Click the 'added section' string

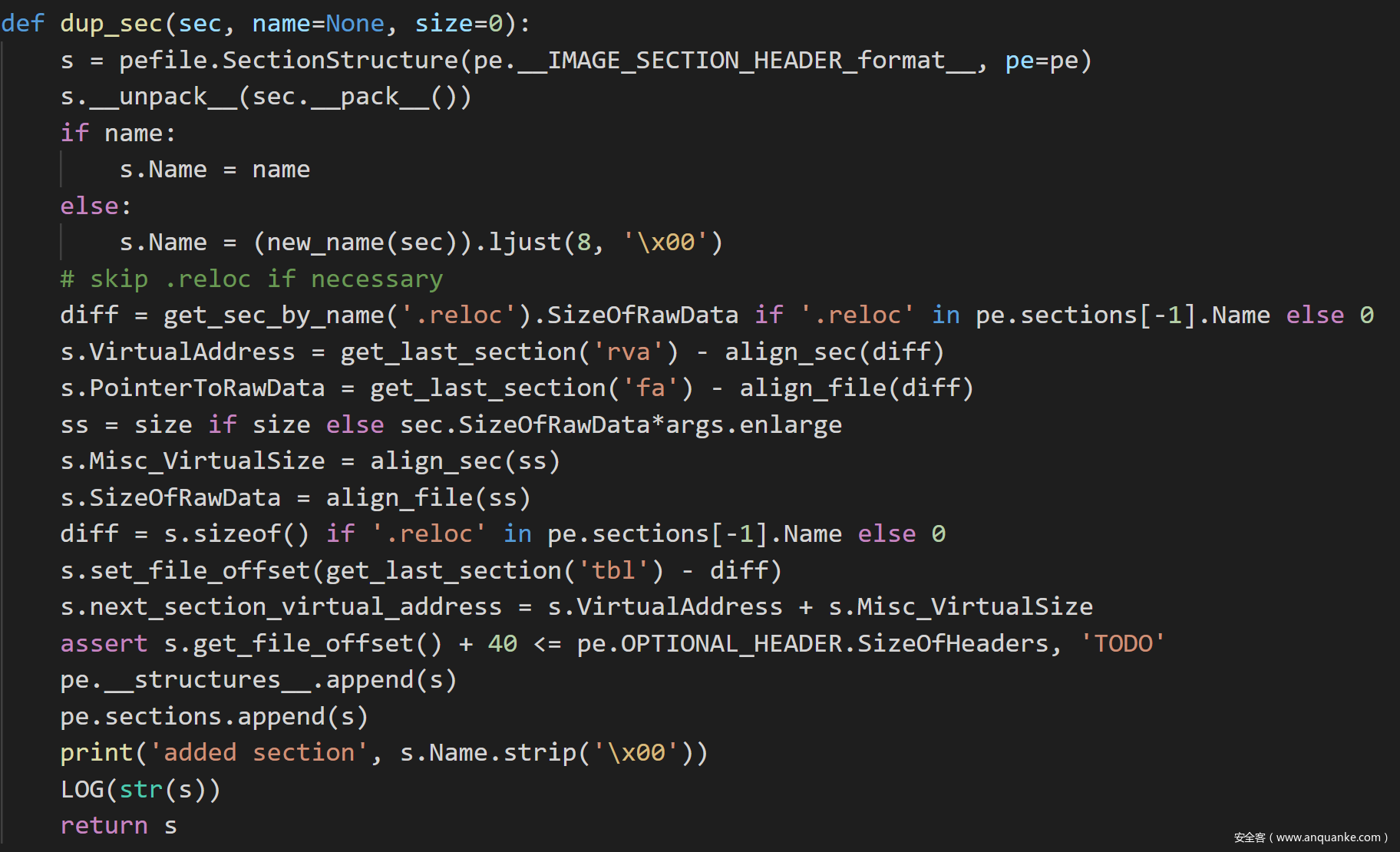(x=259, y=752)
